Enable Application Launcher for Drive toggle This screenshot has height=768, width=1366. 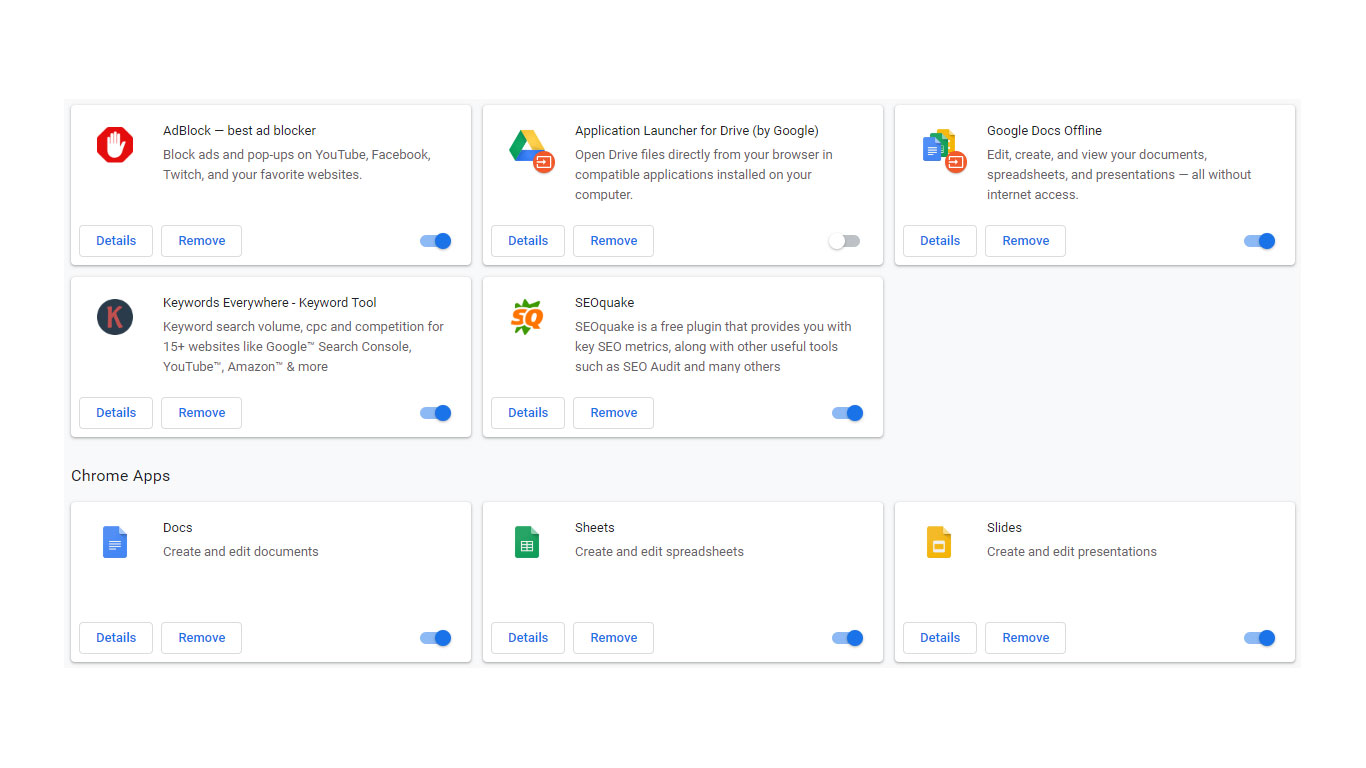844,241
